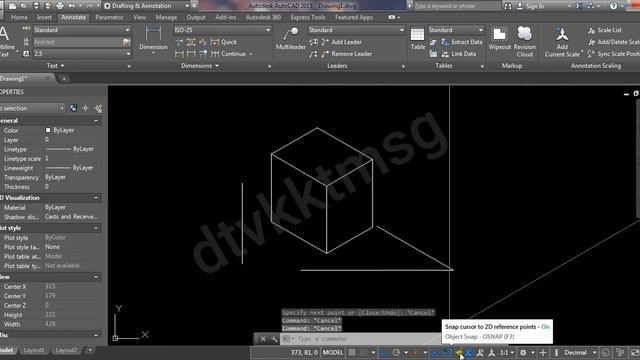Toggle MODEL space button in status bar
Image resolution: width=640 pixels, height=360 pixels.
click(333, 352)
